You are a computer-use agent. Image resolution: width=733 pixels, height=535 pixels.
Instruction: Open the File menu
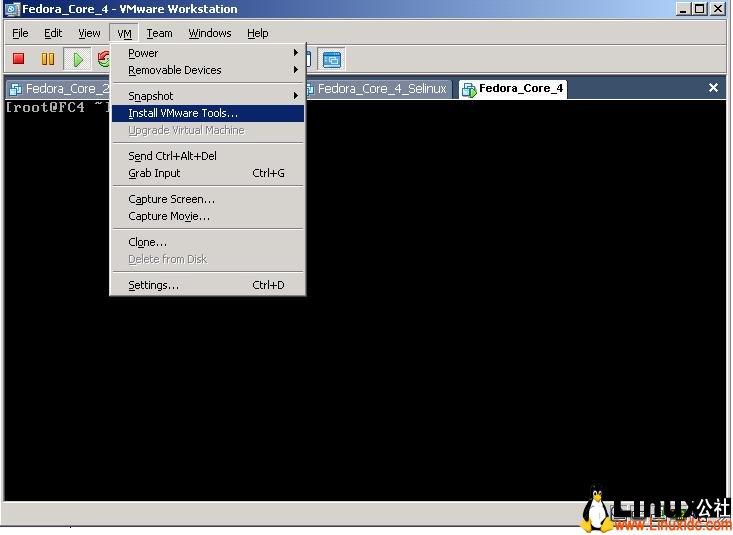click(x=20, y=33)
